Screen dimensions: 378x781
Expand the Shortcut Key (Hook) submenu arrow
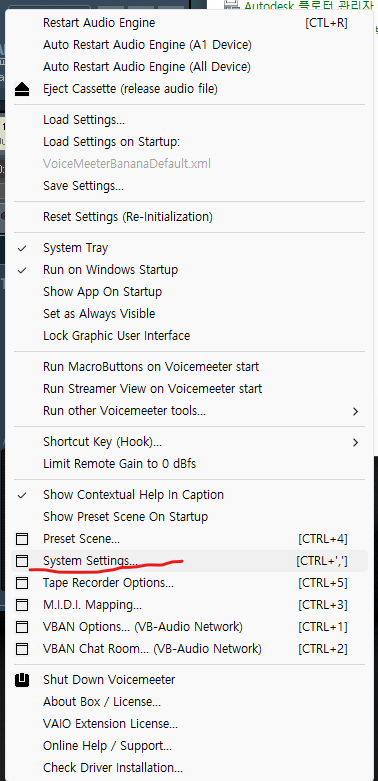click(355, 442)
